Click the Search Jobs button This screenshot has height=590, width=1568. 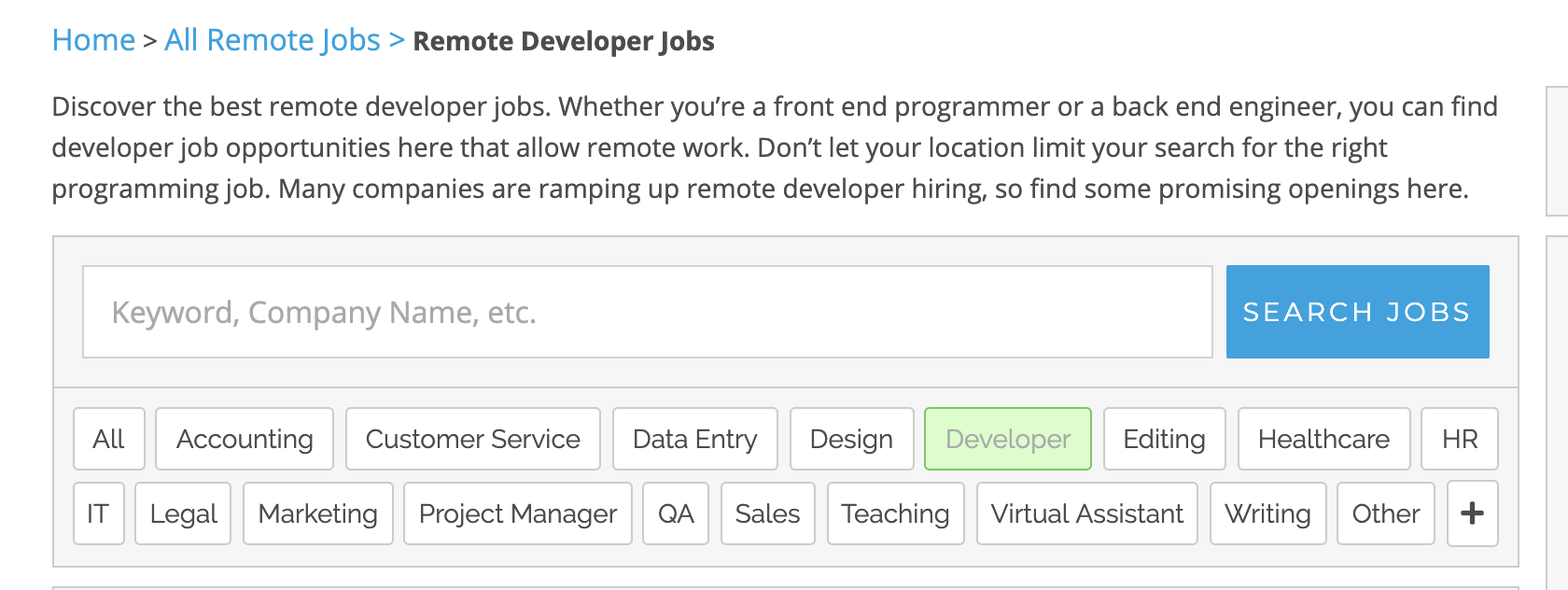[1356, 312]
